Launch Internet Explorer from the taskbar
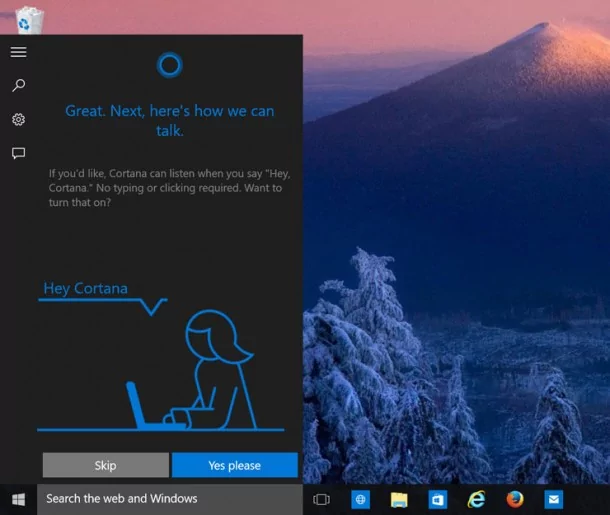 click(477, 499)
